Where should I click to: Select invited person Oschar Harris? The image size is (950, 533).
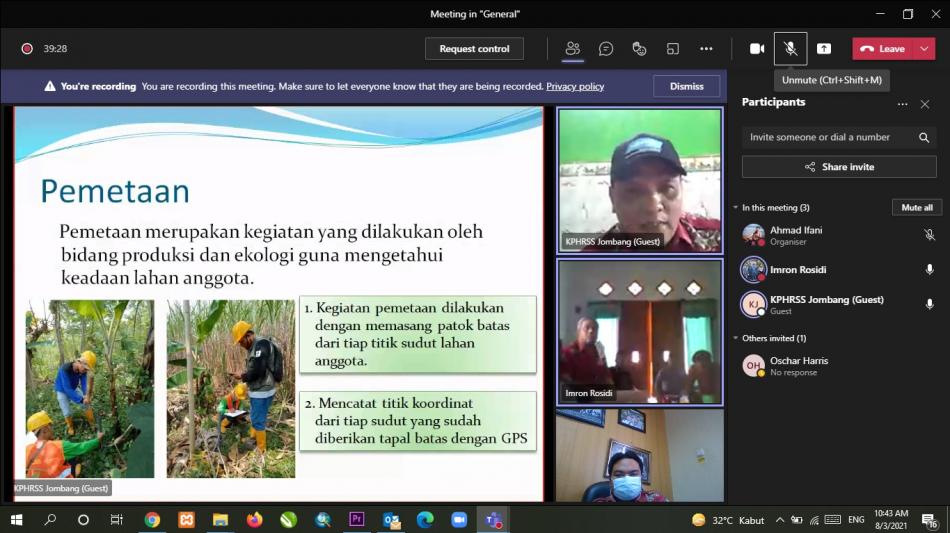839,365
